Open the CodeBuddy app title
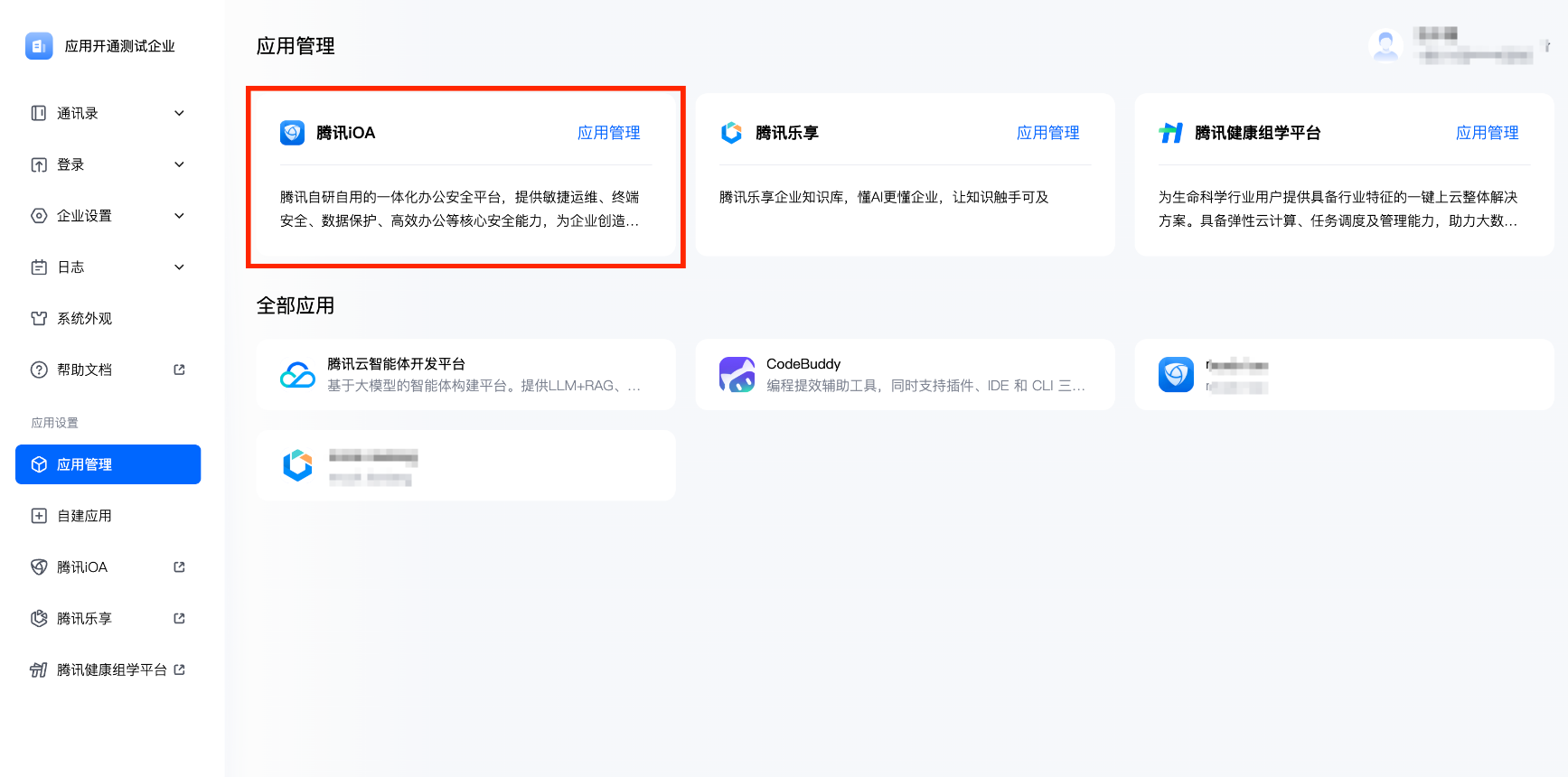The height and width of the screenshot is (777, 1568). 803,364
